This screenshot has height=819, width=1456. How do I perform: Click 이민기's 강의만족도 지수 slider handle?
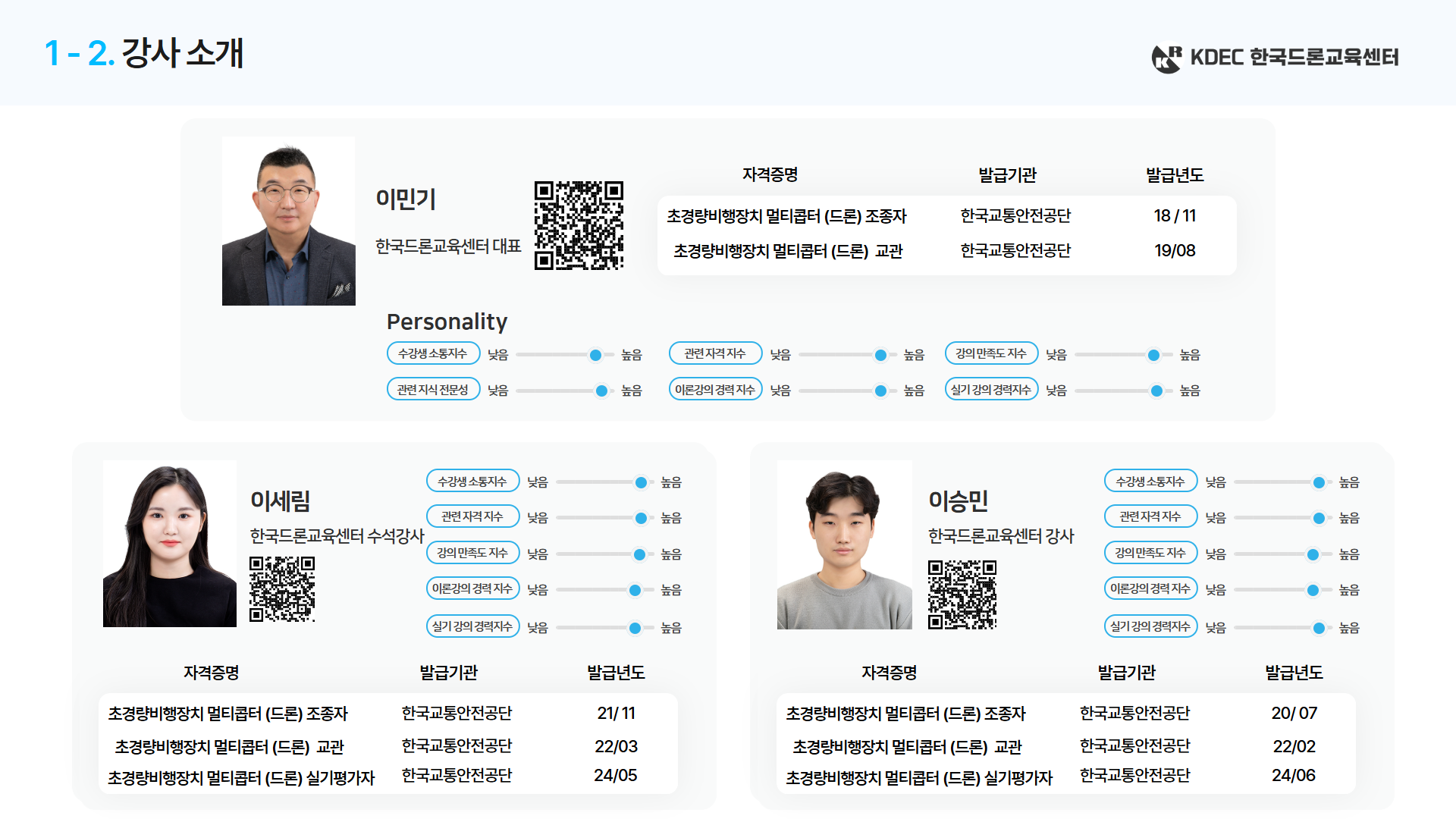click(x=1153, y=355)
